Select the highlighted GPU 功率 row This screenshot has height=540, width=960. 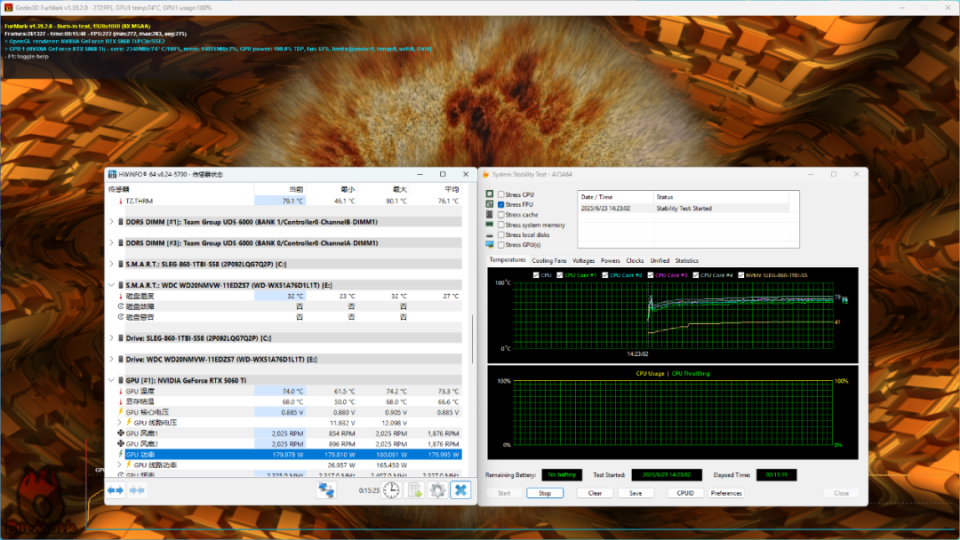(293, 455)
